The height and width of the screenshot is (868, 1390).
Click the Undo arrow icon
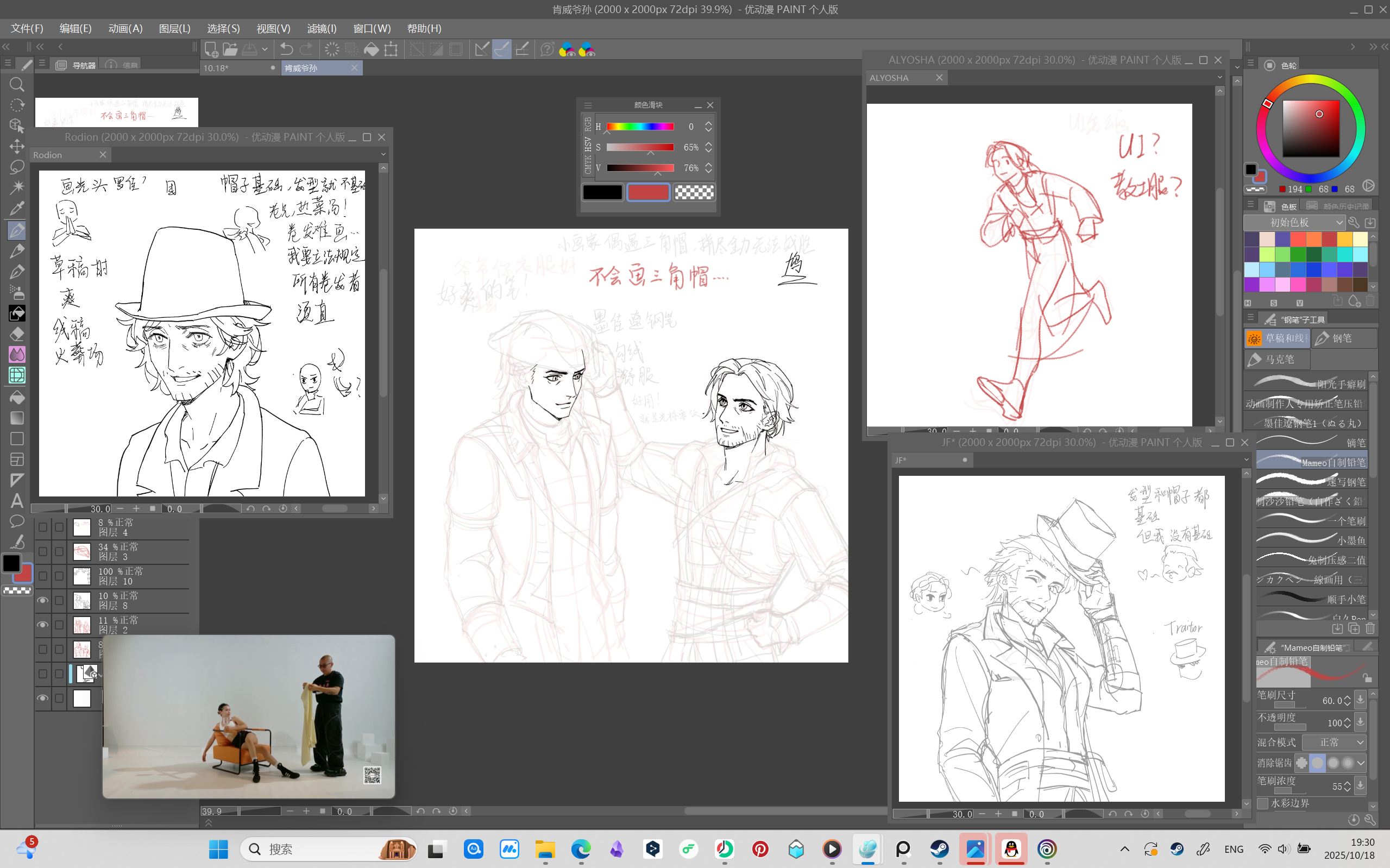tap(286, 49)
